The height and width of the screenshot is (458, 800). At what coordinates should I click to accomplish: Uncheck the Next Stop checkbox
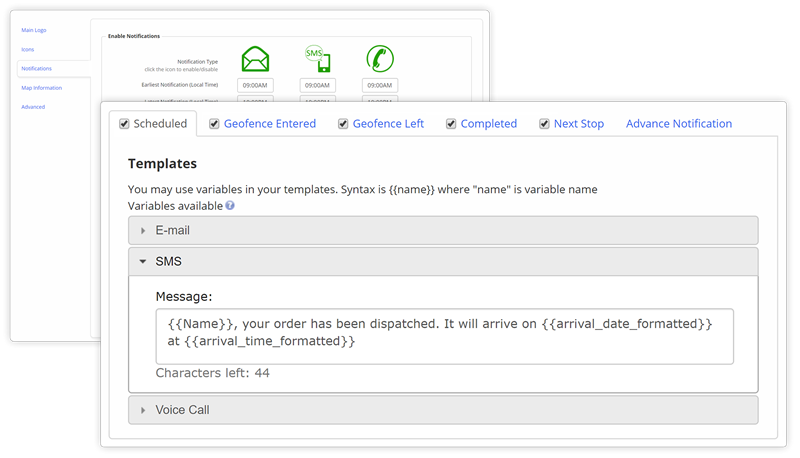coord(544,124)
